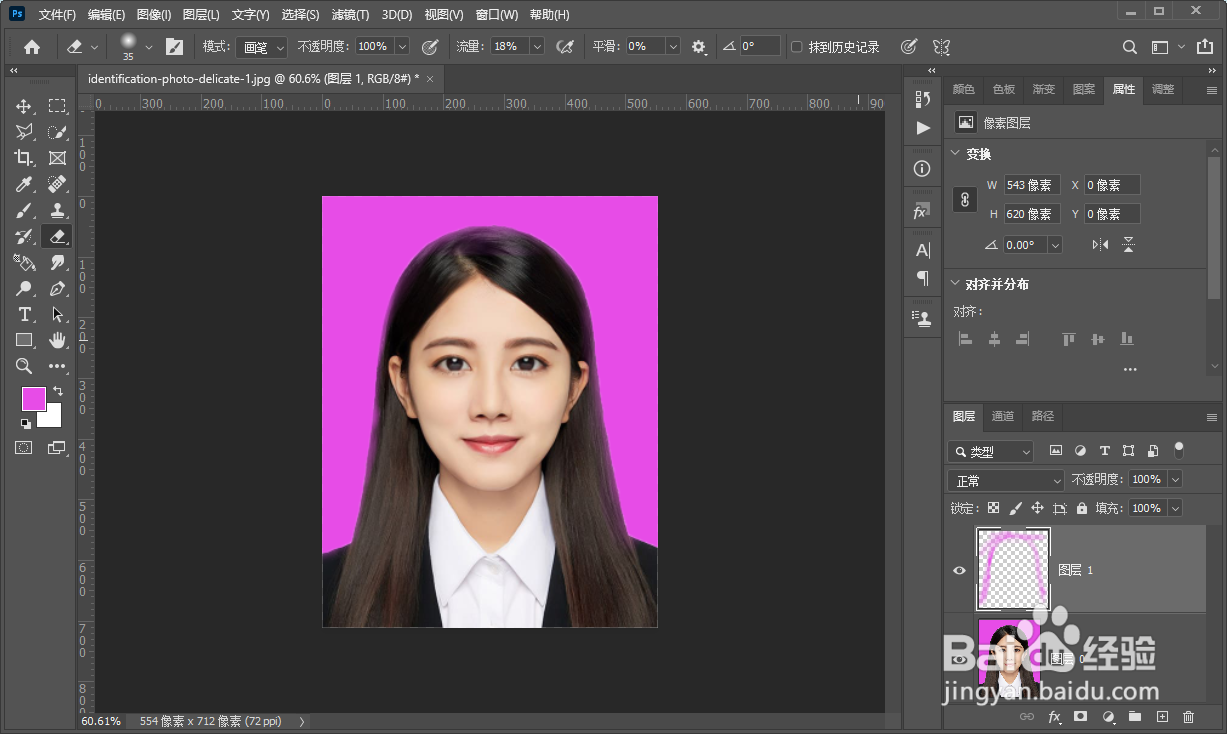Toggle the width-height link constraint
The height and width of the screenshot is (734, 1227).
pos(965,199)
